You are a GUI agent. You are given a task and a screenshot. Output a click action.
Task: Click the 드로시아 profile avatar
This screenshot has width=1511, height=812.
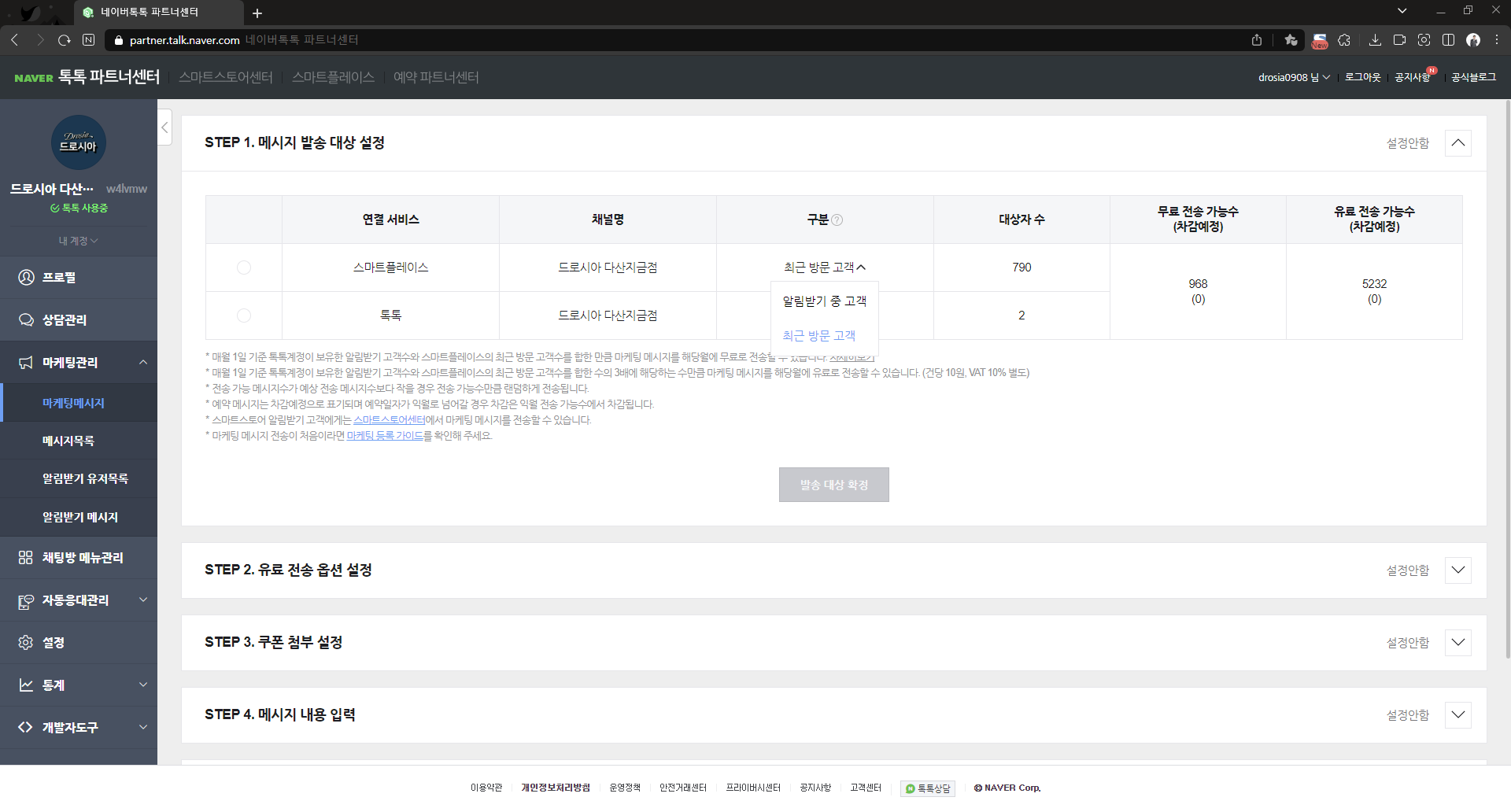tap(79, 142)
